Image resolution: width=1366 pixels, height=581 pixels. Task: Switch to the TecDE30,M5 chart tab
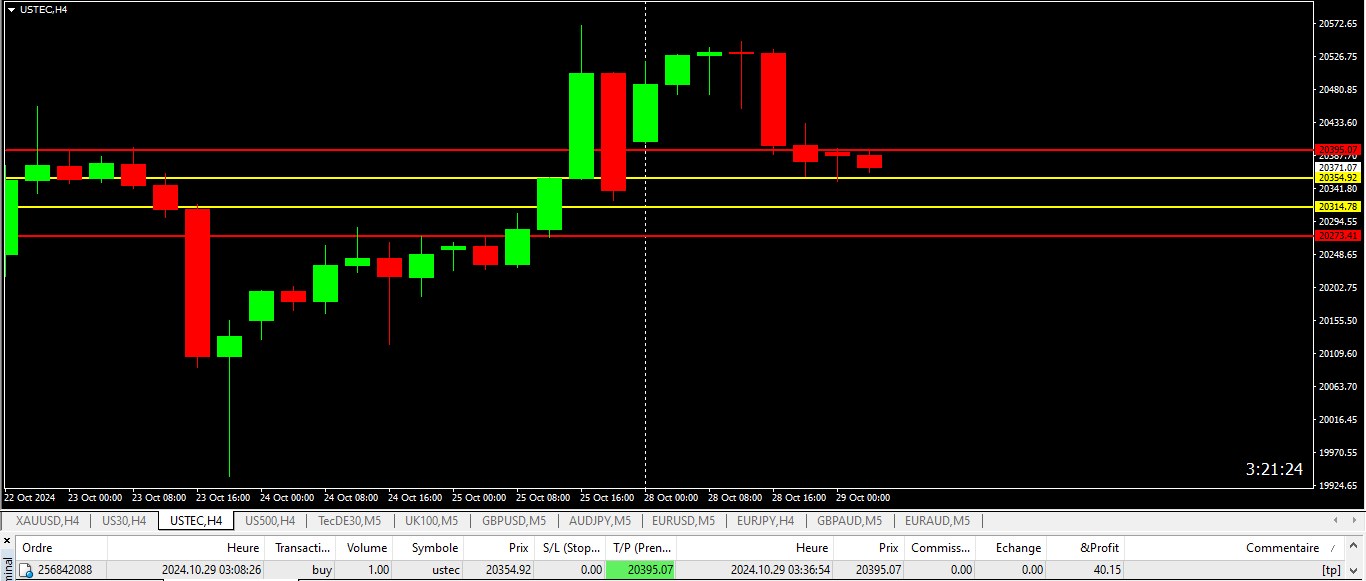click(x=349, y=521)
